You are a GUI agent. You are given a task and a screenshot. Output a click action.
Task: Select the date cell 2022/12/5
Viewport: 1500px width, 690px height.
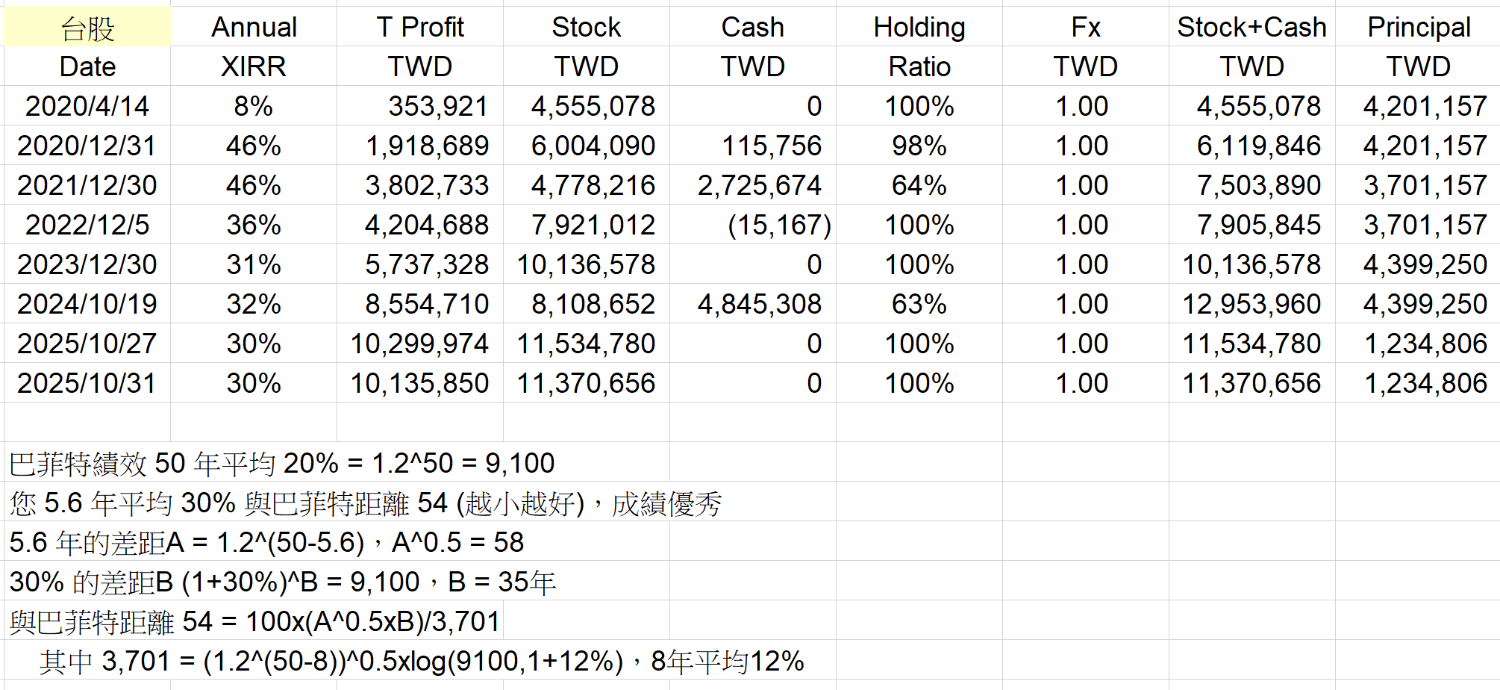(x=87, y=225)
